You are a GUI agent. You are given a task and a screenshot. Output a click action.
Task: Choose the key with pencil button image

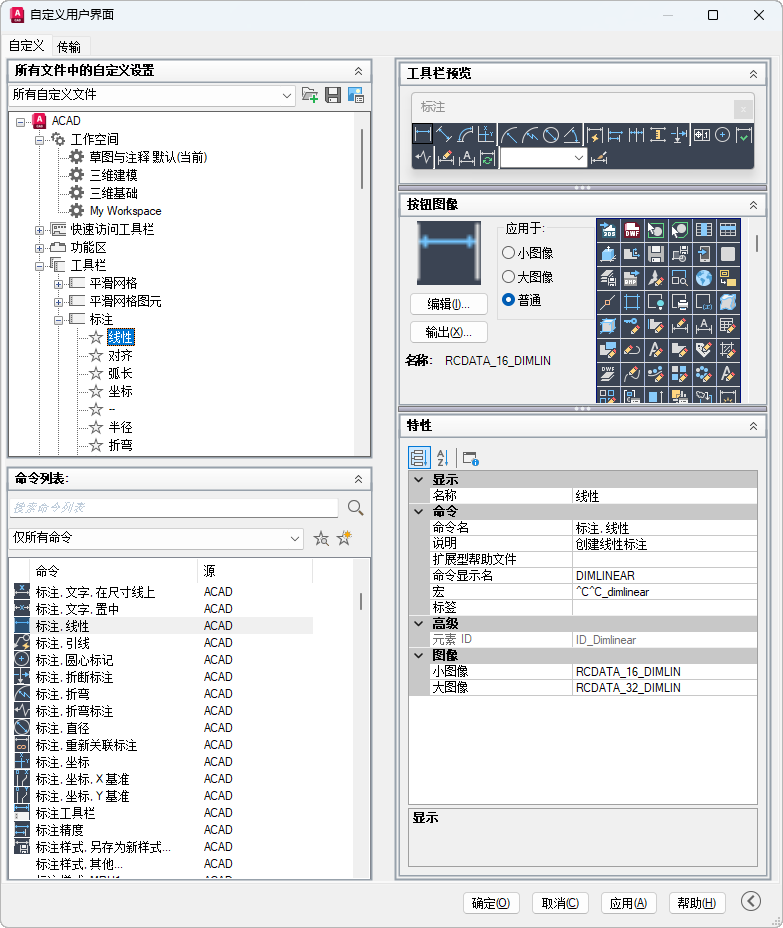[631, 326]
